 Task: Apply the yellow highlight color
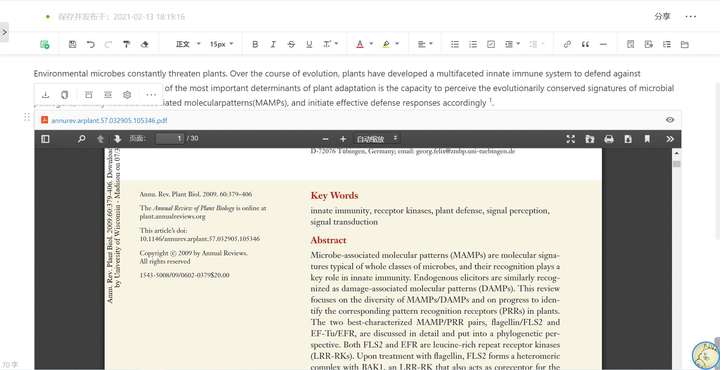(x=386, y=45)
